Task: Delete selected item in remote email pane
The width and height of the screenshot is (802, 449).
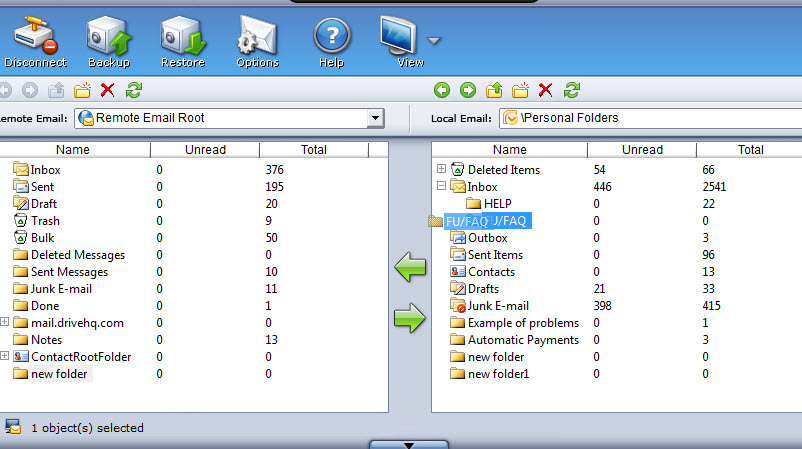Action: tap(108, 90)
